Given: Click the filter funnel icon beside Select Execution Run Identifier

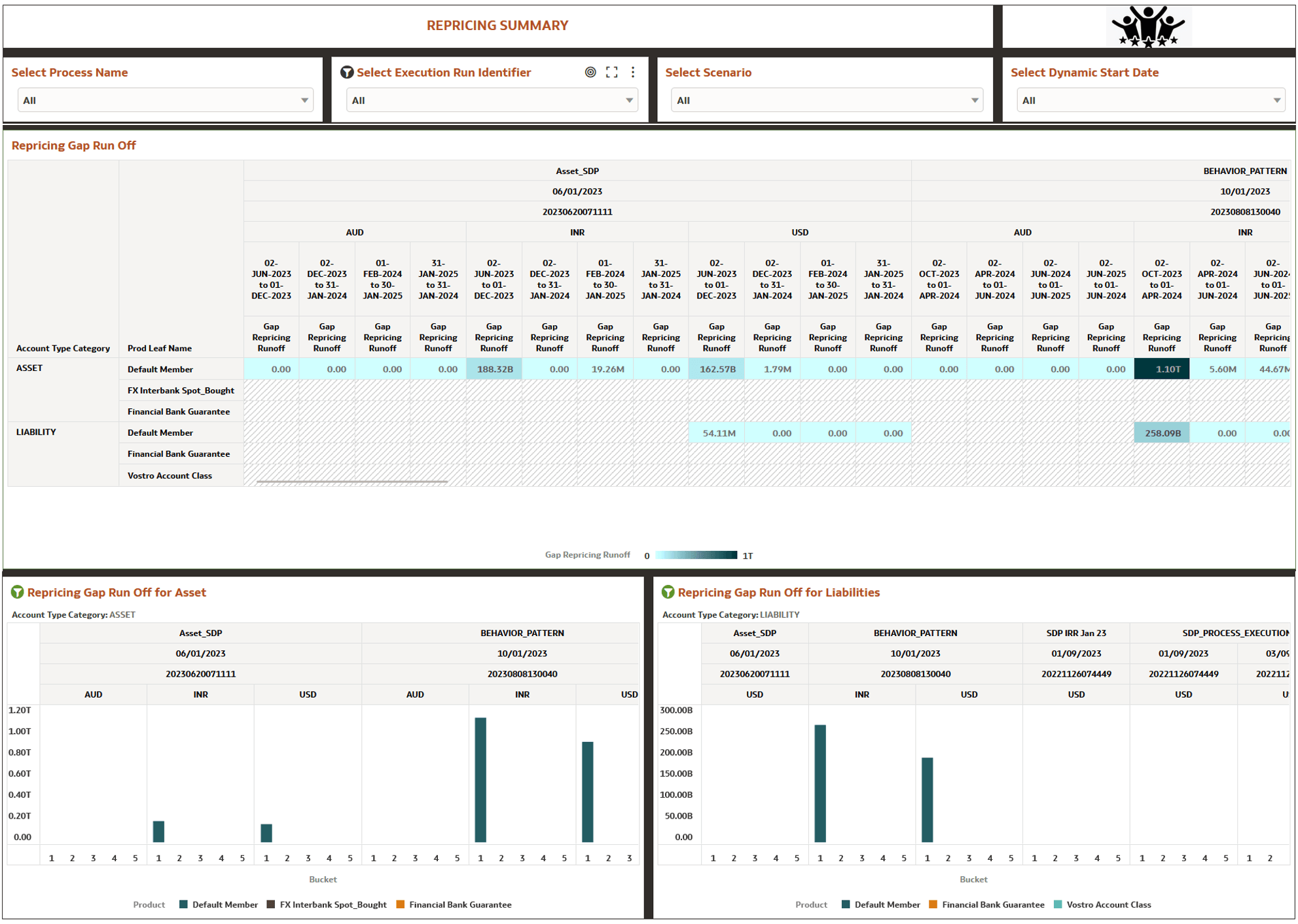Looking at the screenshot, I should tap(347, 72).
